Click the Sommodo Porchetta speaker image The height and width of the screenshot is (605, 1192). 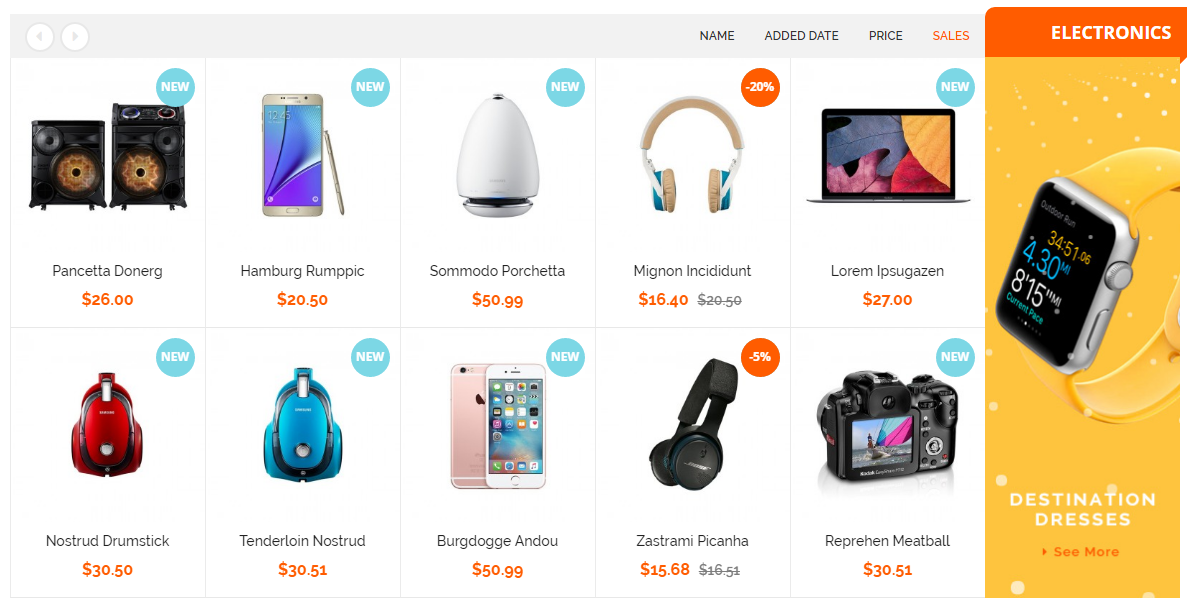click(x=497, y=157)
